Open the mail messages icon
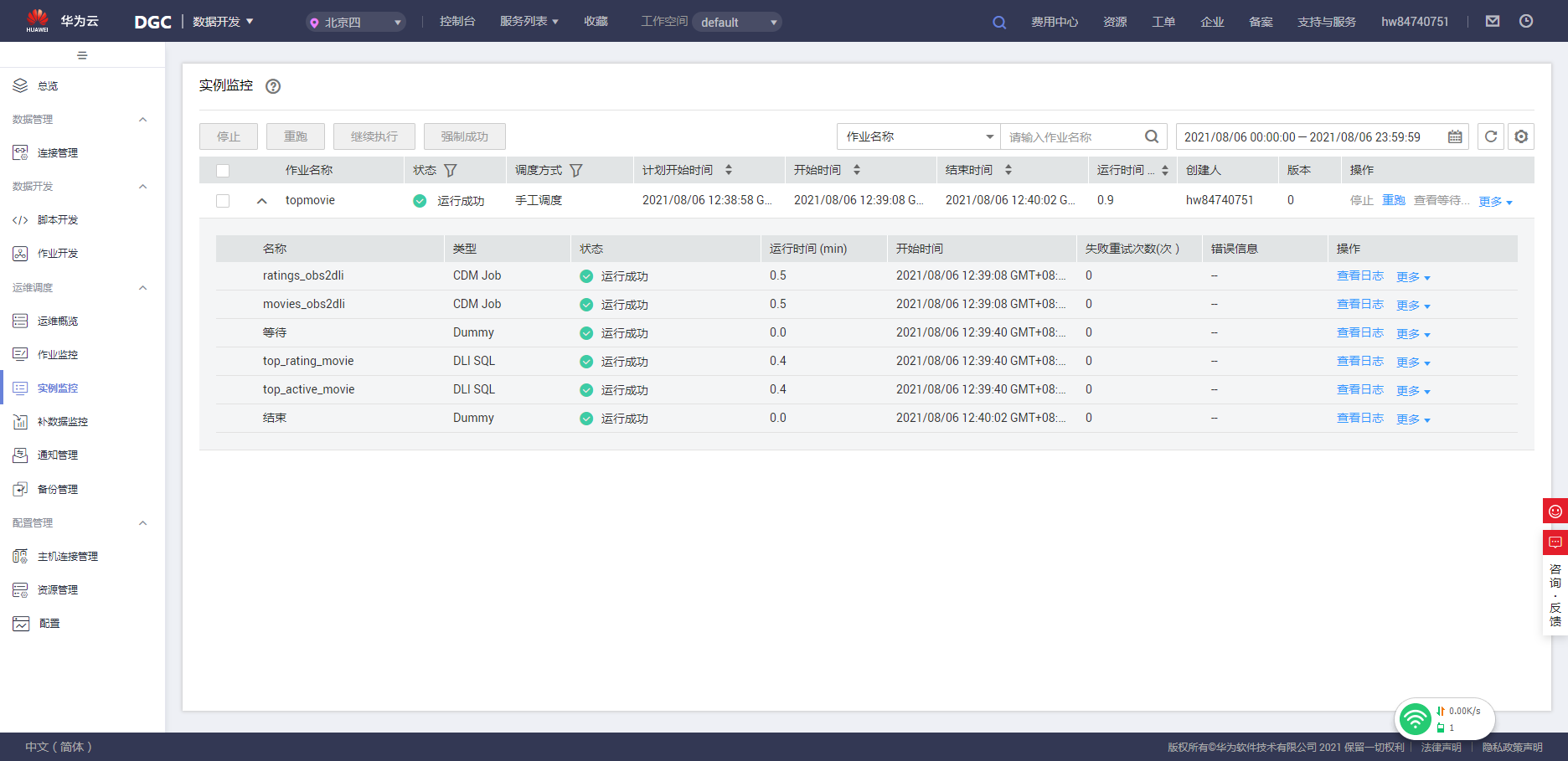The height and width of the screenshot is (761, 1568). click(x=1493, y=21)
